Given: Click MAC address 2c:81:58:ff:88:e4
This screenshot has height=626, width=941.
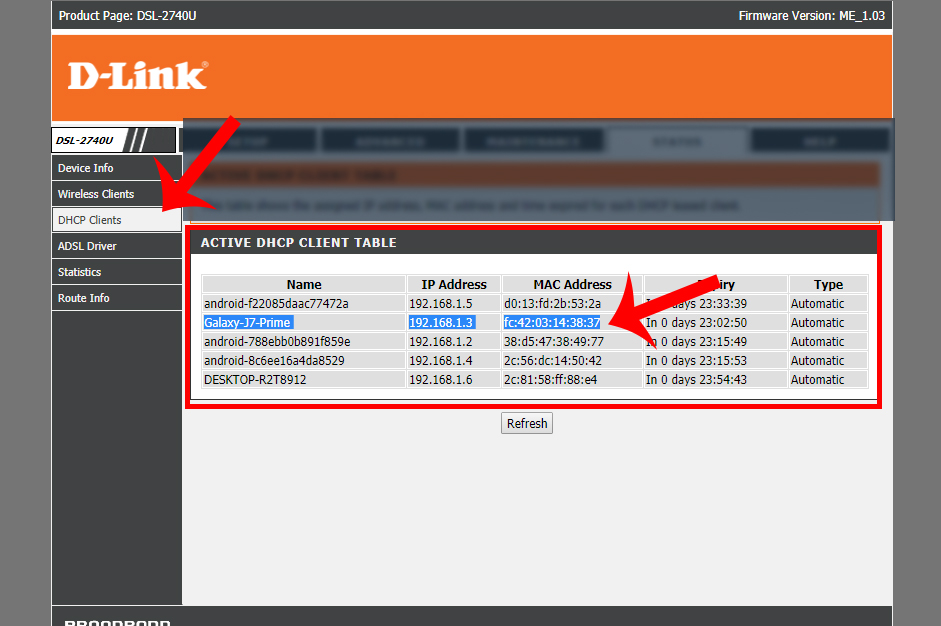Looking at the screenshot, I should click(x=550, y=380).
